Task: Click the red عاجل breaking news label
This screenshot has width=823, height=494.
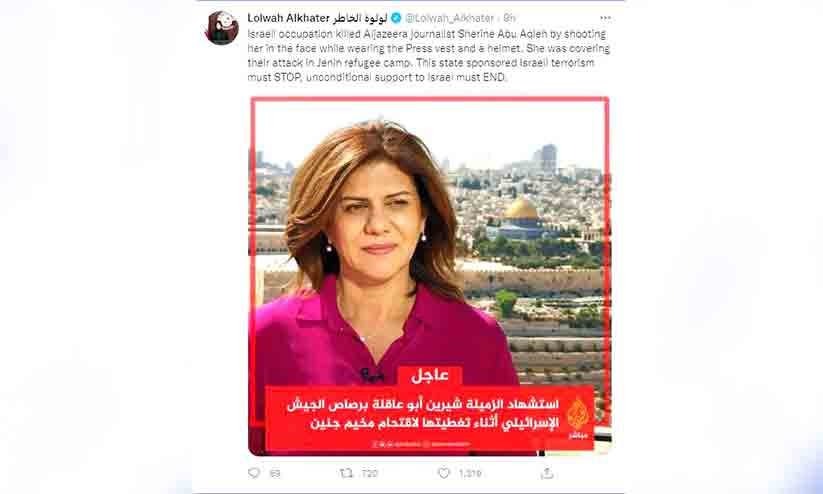Action: pos(430,375)
